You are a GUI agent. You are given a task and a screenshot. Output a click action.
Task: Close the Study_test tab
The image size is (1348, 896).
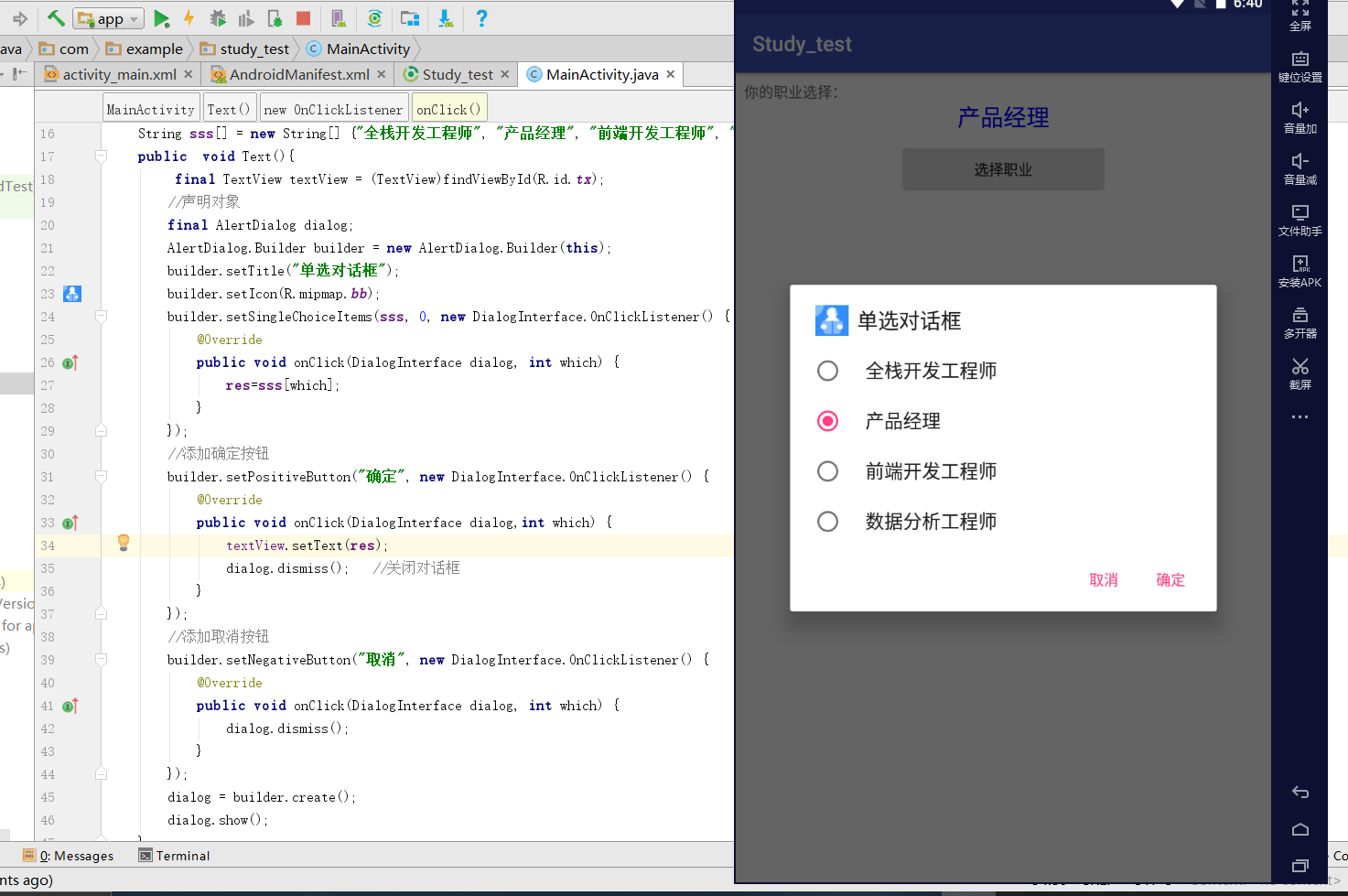[x=506, y=74]
